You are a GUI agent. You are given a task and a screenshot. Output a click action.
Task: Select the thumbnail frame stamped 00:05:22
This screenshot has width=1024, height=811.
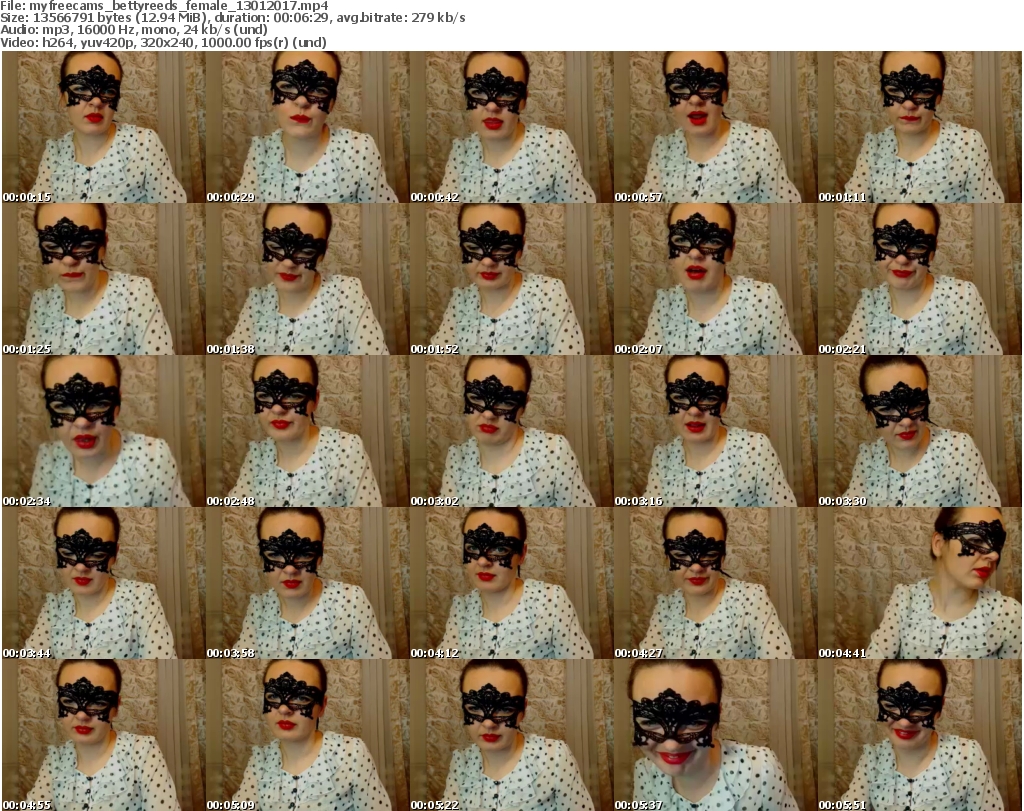coord(511,735)
